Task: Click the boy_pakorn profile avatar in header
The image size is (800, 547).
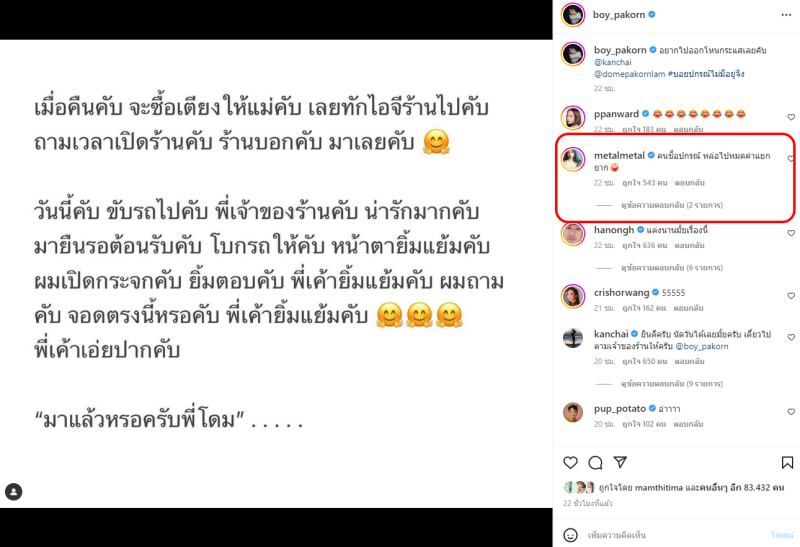Action: coord(573,15)
